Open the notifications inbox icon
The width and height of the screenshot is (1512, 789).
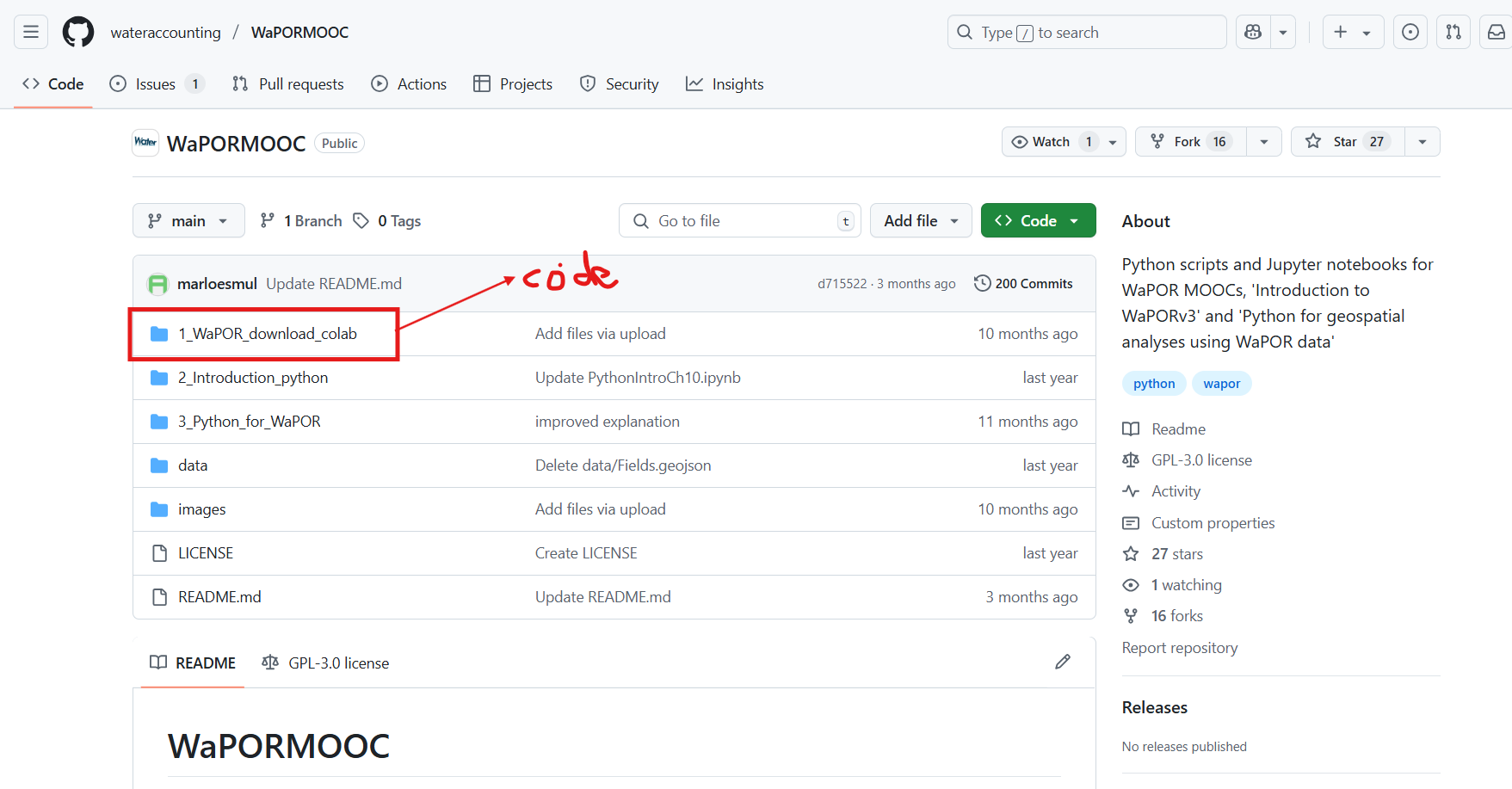pos(1497,32)
